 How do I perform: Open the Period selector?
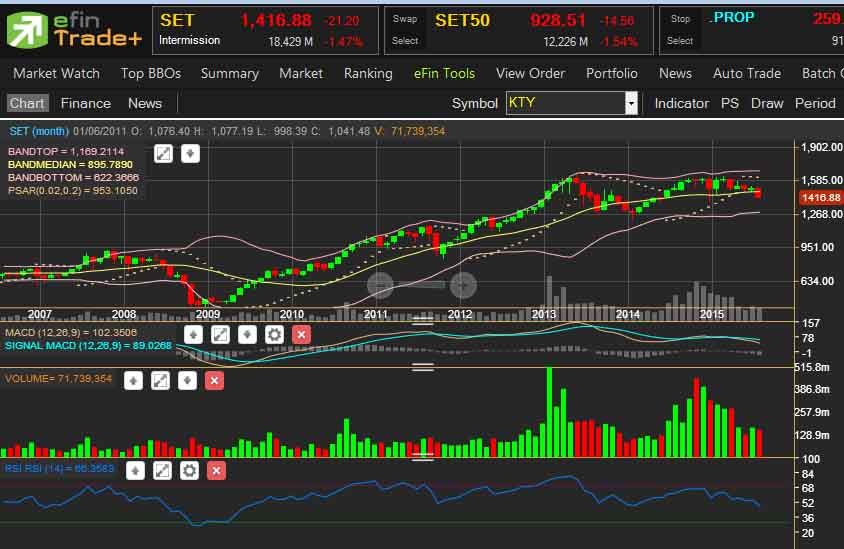point(815,103)
